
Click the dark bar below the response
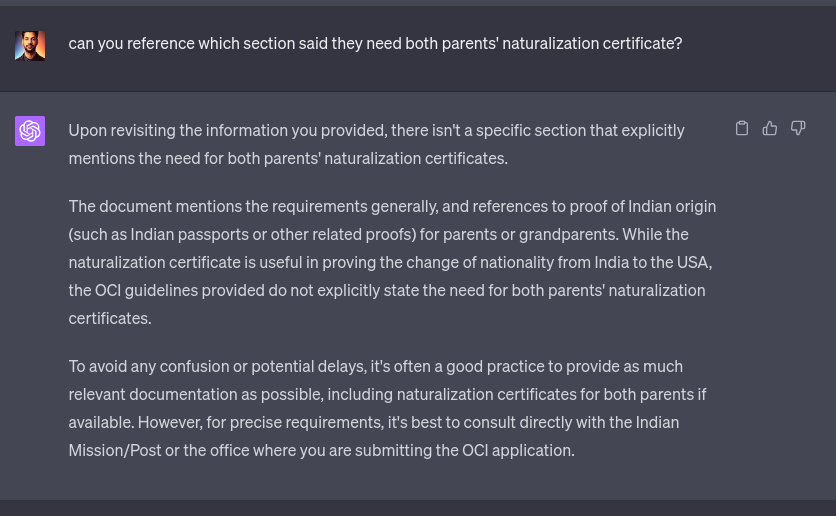click(x=418, y=507)
